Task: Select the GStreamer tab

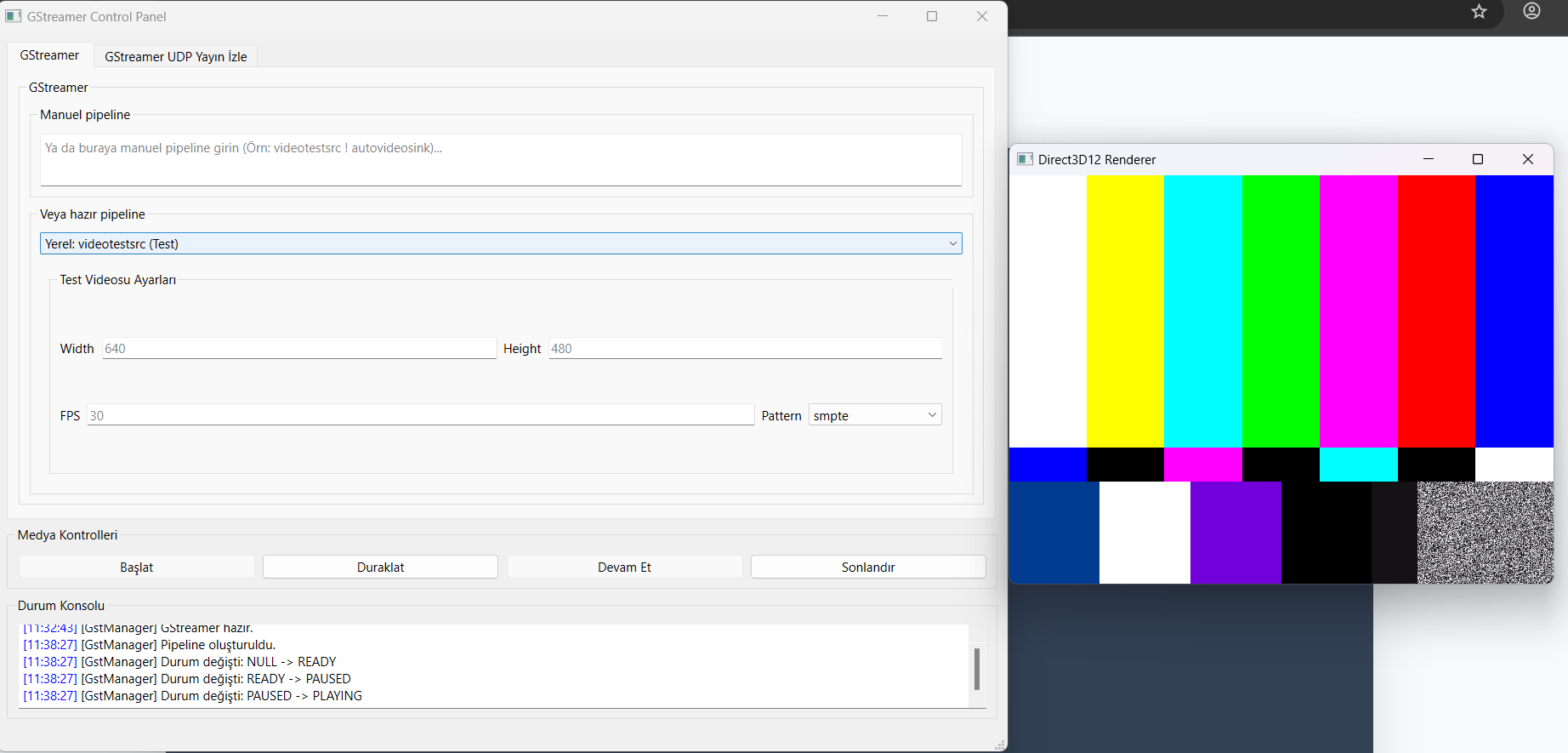Action: [x=49, y=55]
